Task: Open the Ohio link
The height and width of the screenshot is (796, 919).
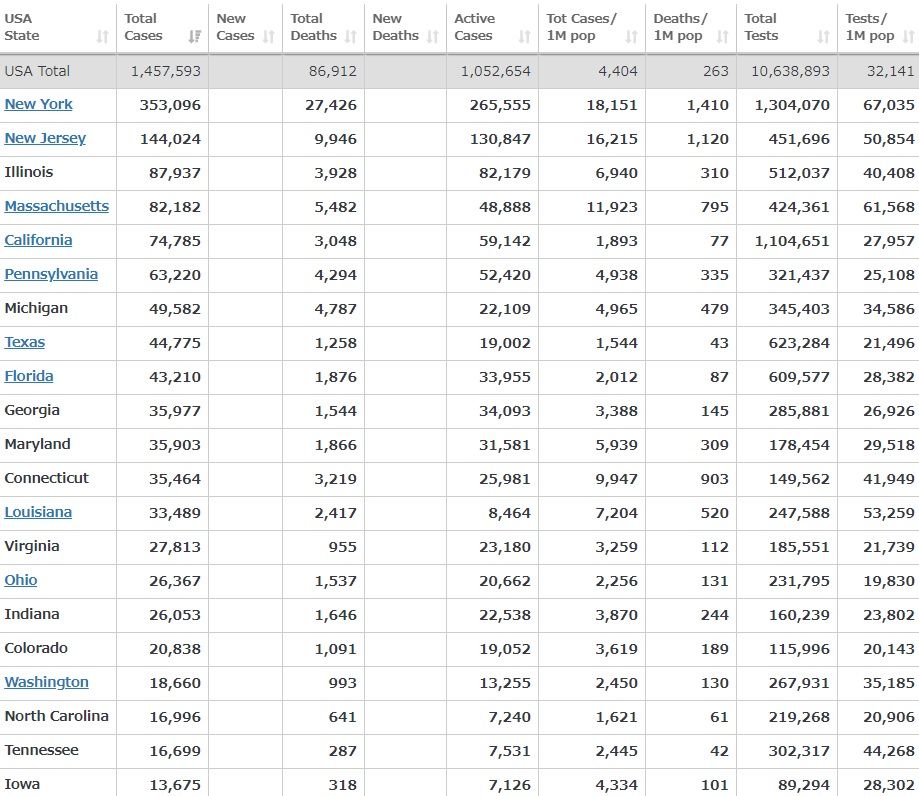Action: (21, 580)
